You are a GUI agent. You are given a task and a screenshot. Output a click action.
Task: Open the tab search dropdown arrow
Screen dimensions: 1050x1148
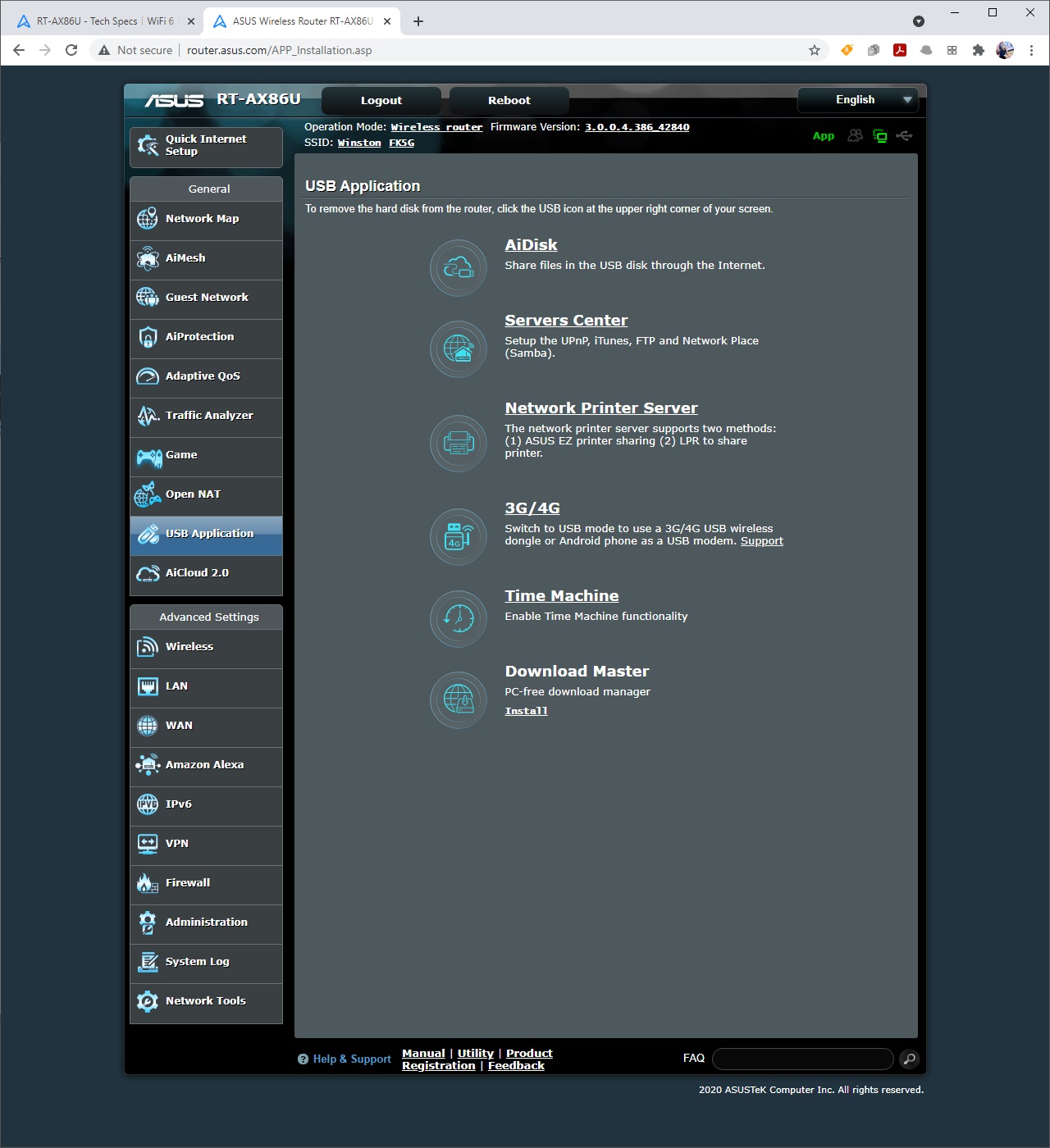[919, 21]
